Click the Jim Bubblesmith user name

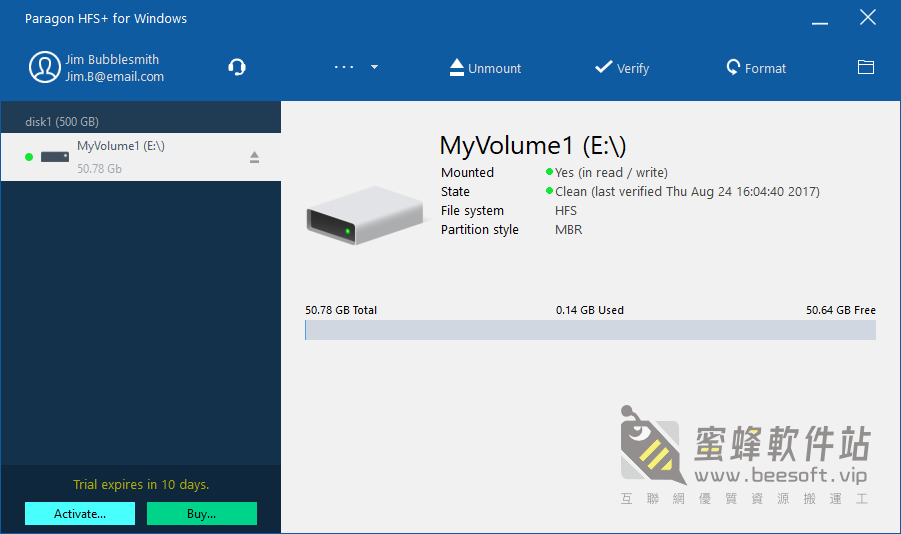tap(112, 59)
